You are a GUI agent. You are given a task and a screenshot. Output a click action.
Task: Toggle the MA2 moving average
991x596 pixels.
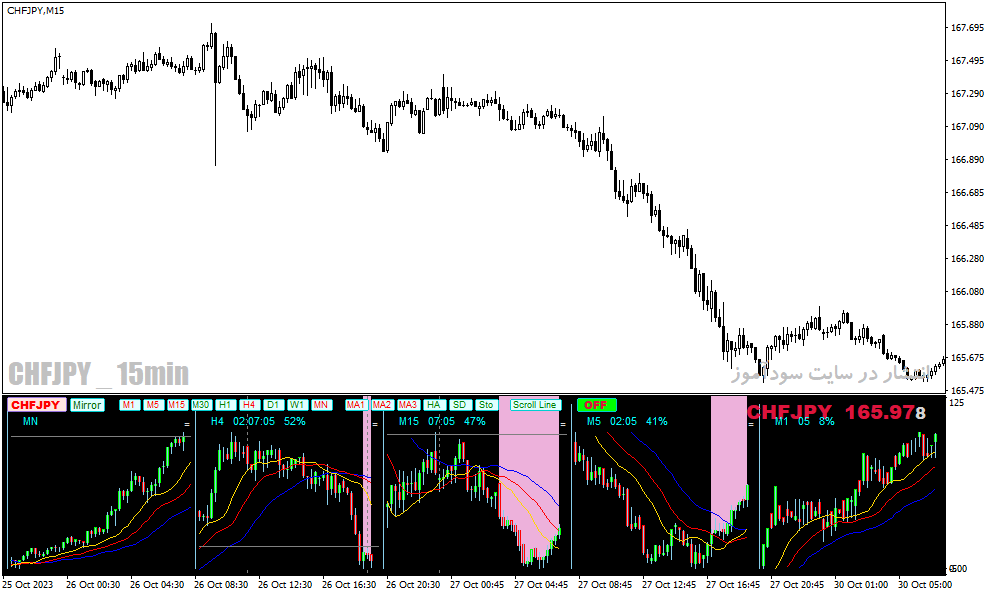382,405
